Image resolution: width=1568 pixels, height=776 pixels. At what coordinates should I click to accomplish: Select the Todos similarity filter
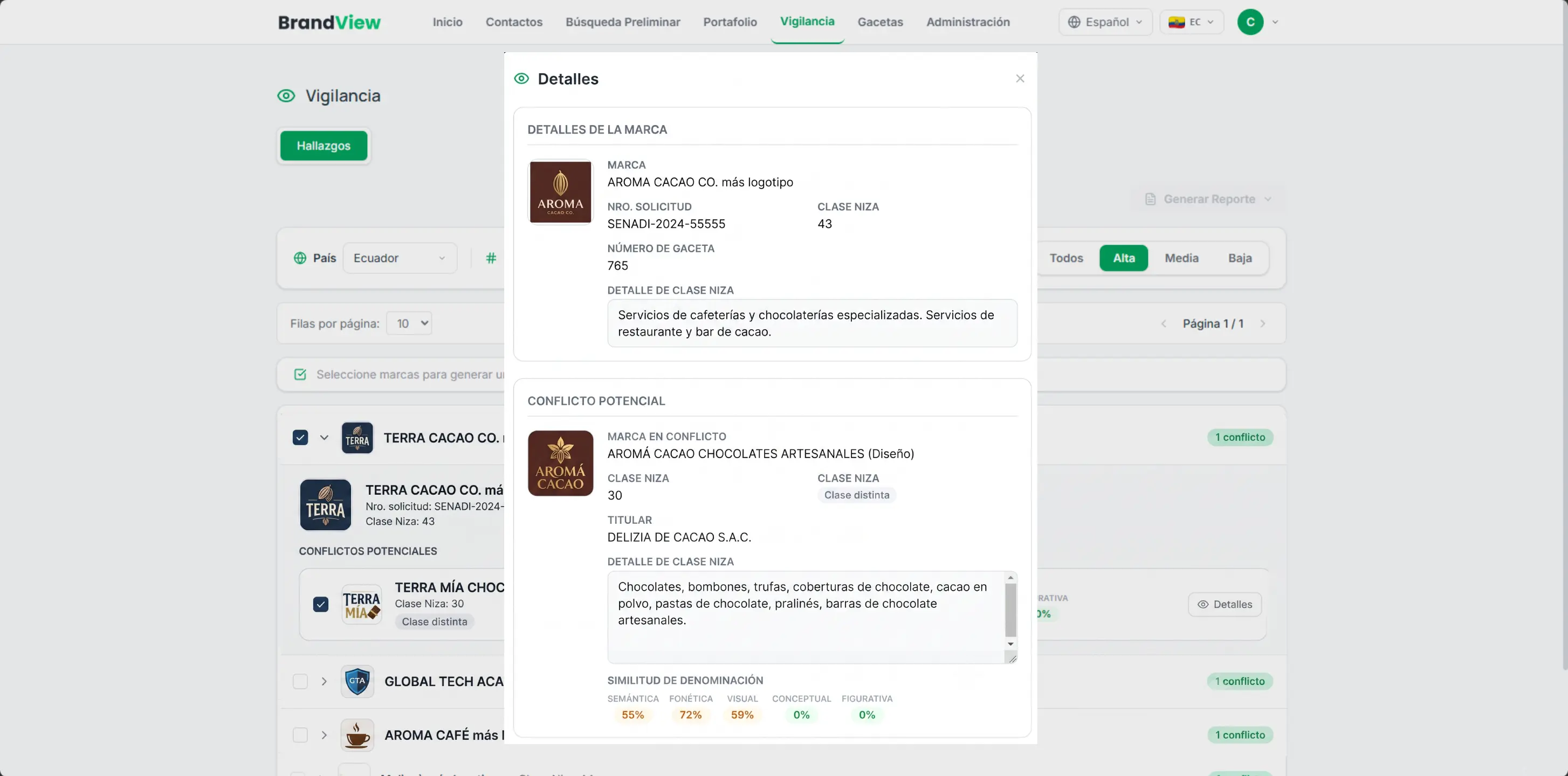coord(1066,258)
